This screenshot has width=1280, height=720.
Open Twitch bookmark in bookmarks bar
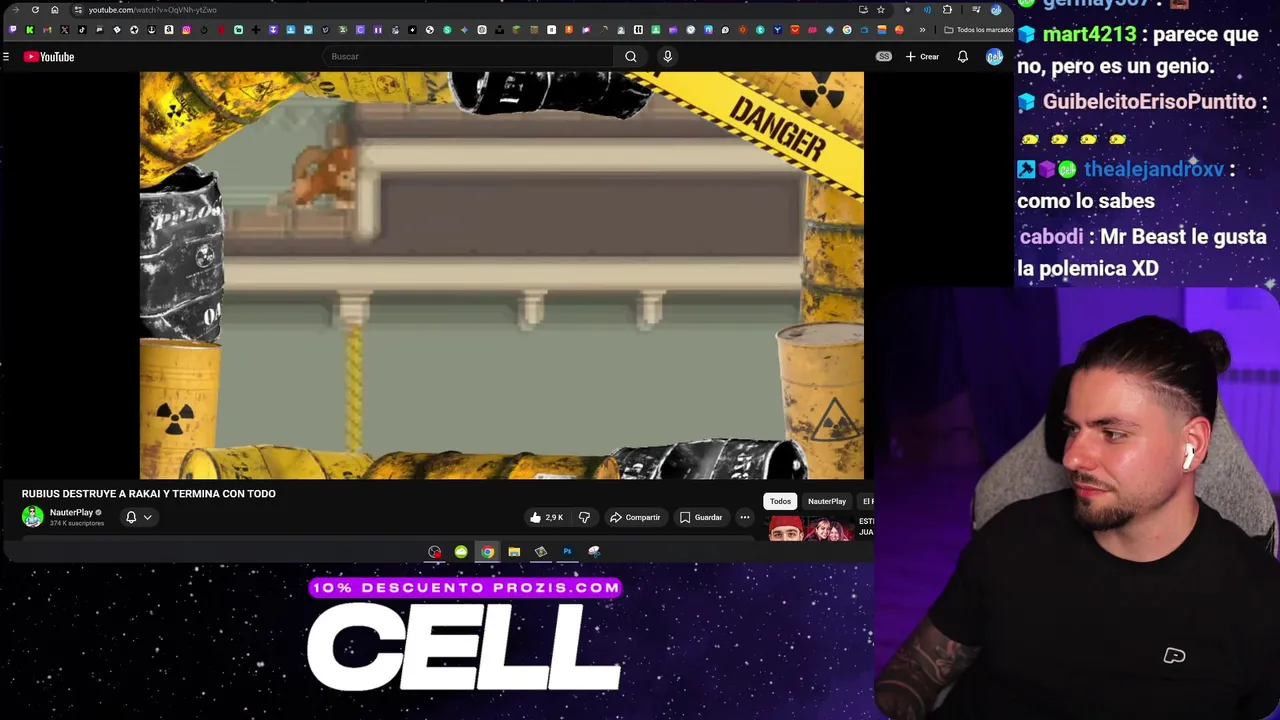[x=13, y=30]
